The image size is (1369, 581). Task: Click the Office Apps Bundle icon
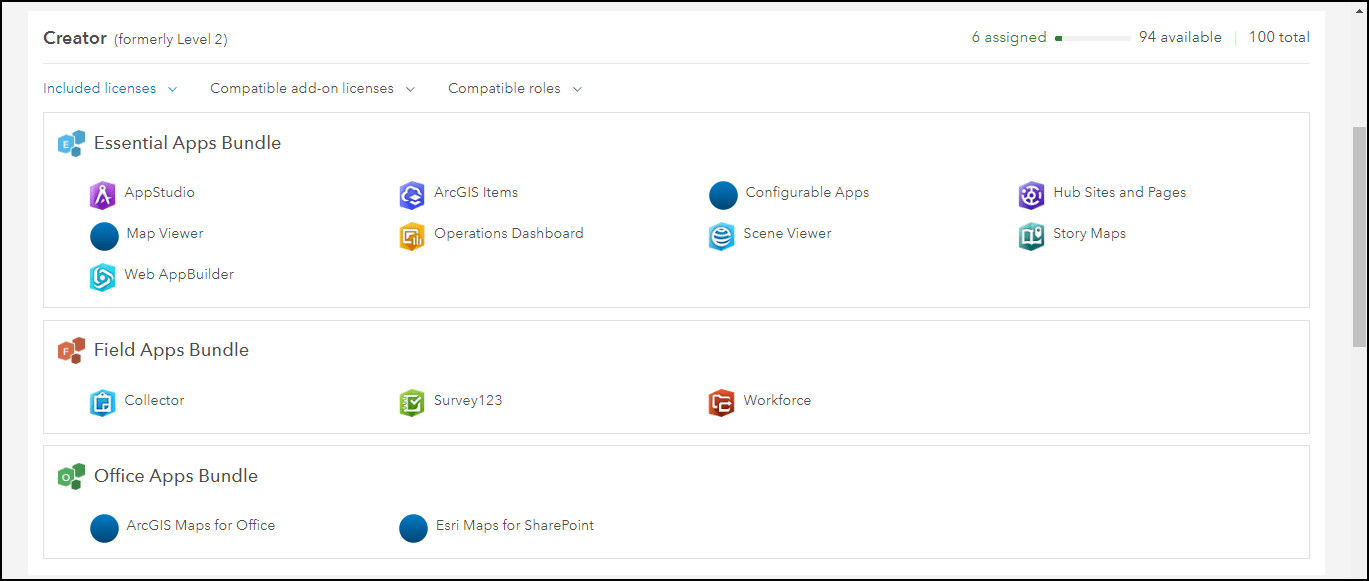(71, 477)
